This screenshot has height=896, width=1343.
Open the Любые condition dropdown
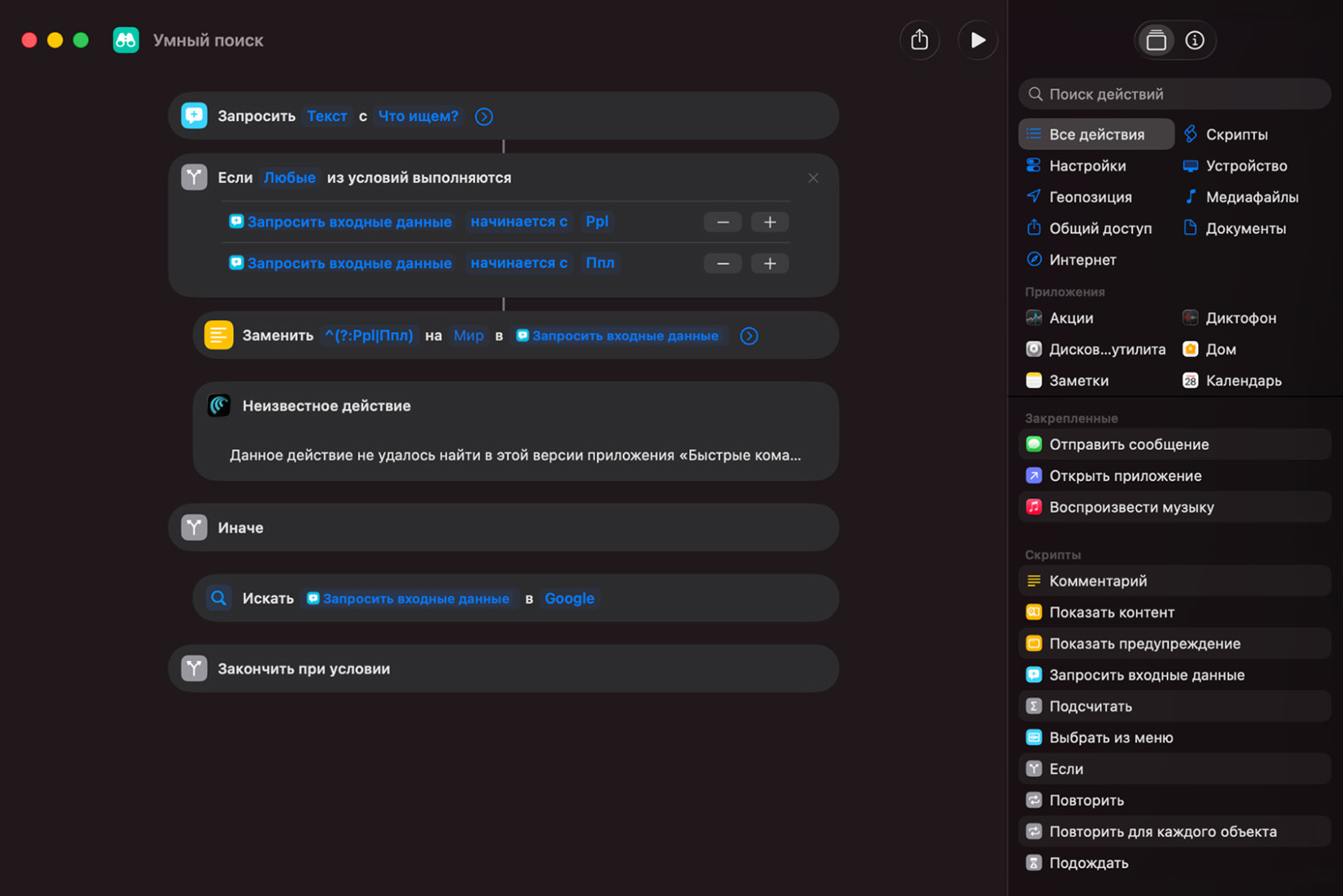click(x=290, y=178)
